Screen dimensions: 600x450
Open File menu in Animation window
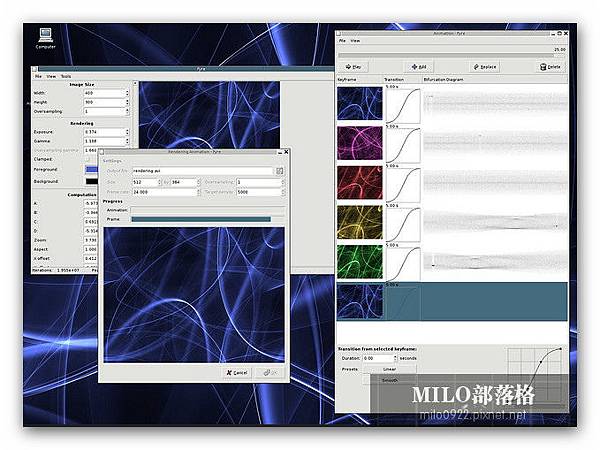(342, 41)
